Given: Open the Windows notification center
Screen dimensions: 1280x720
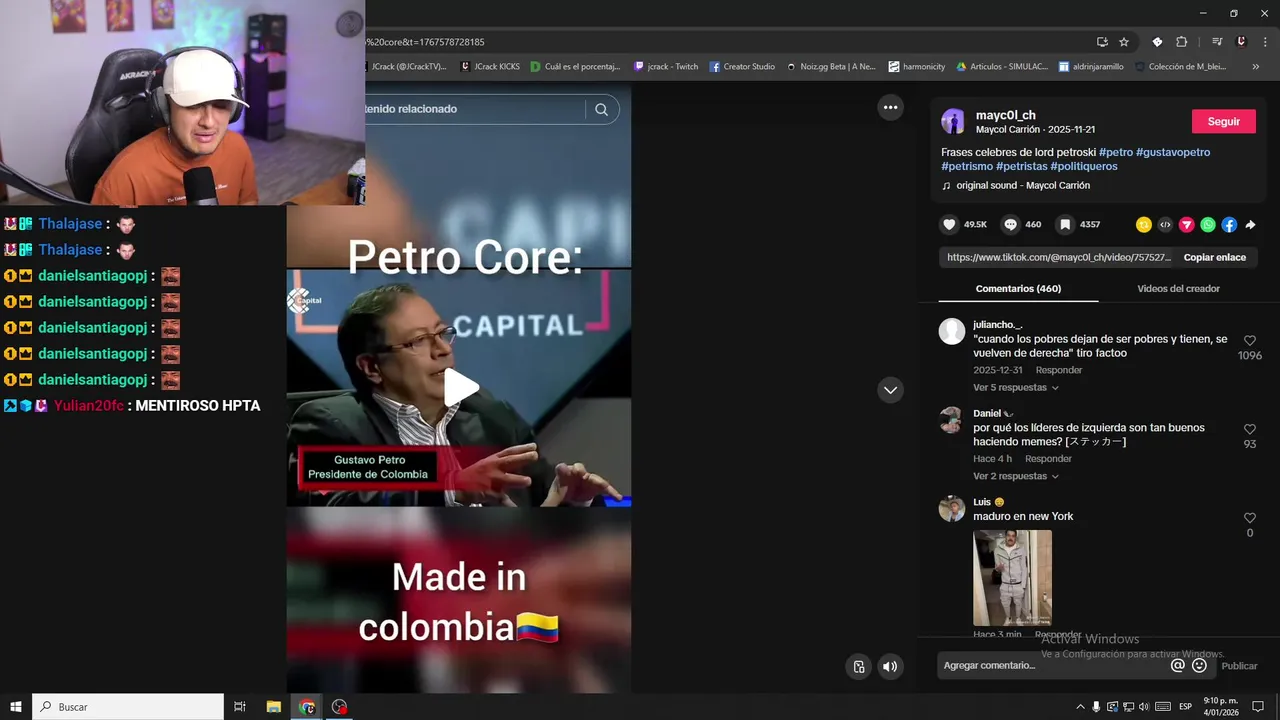Looking at the screenshot, I should coord(1258,707).
